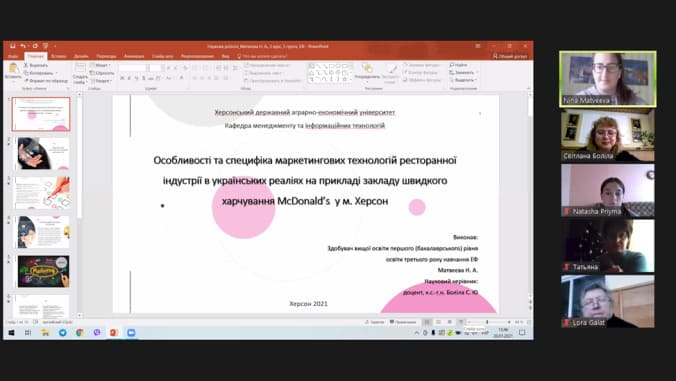Expand the Layout (Макет) dropdown

pyautogui.click(x=100, y=65)
